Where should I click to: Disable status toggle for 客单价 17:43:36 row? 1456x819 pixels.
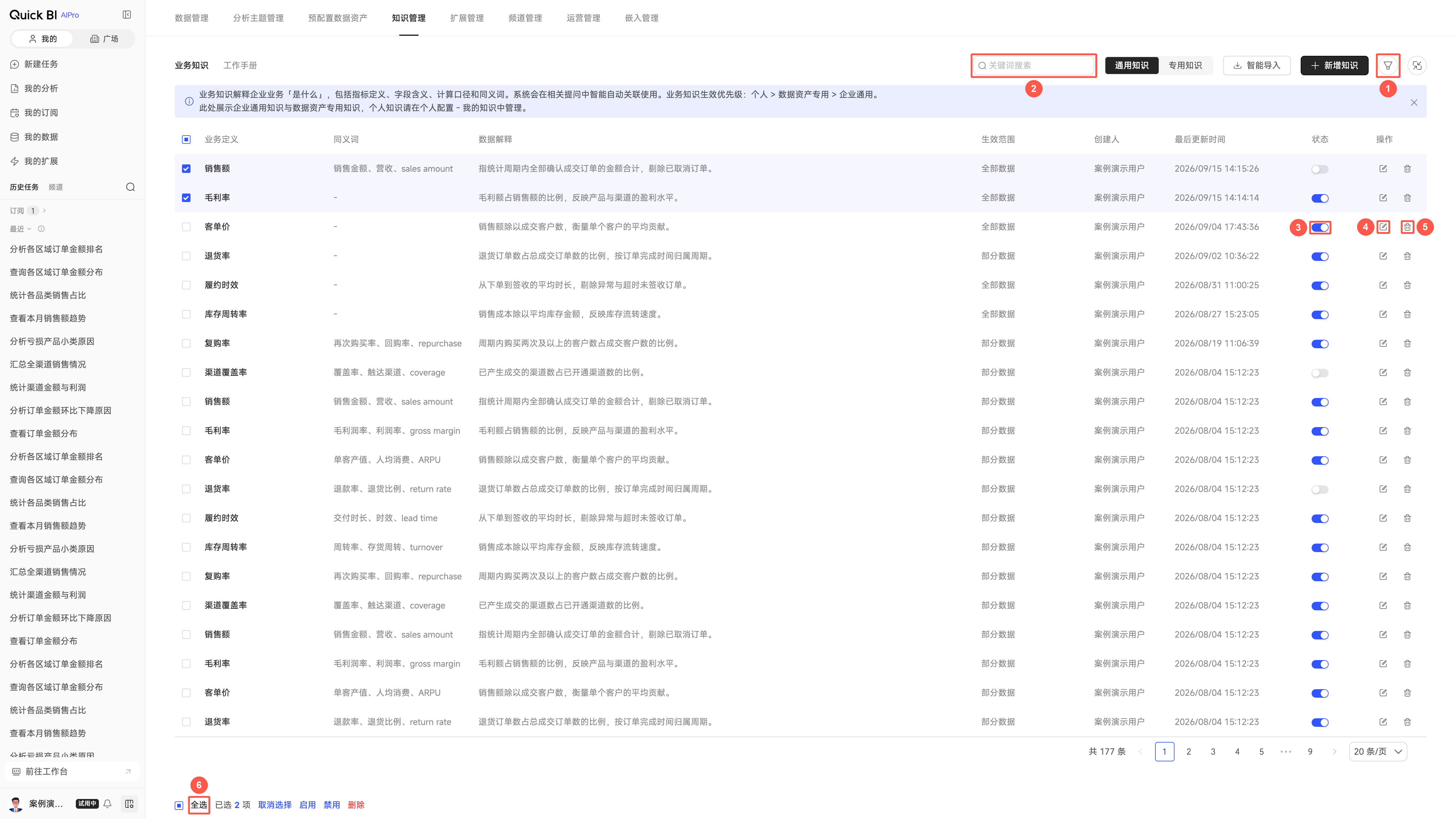pyautogui.click(x=1320, y=227)
